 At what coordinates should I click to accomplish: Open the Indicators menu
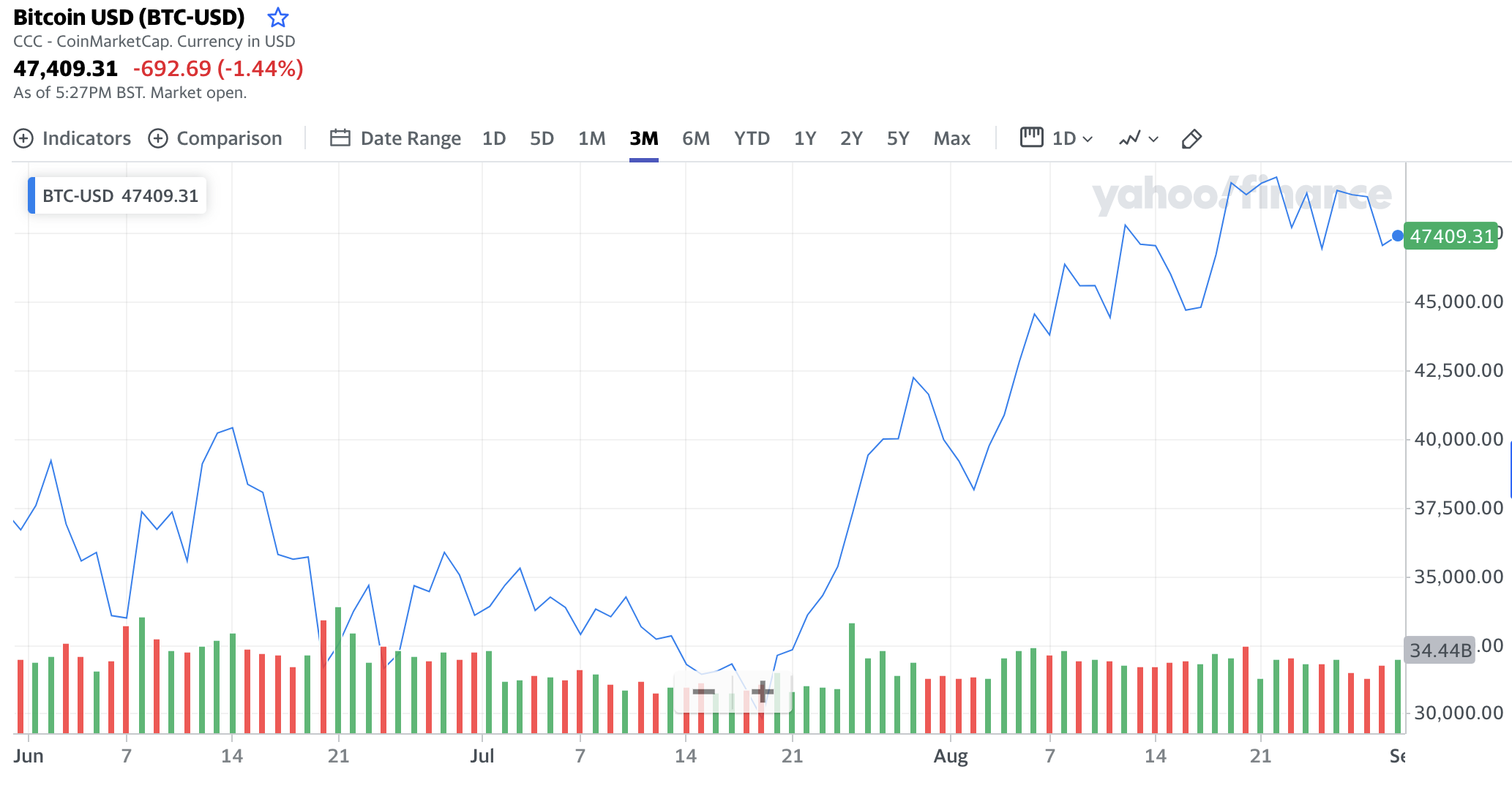point(86,138)
